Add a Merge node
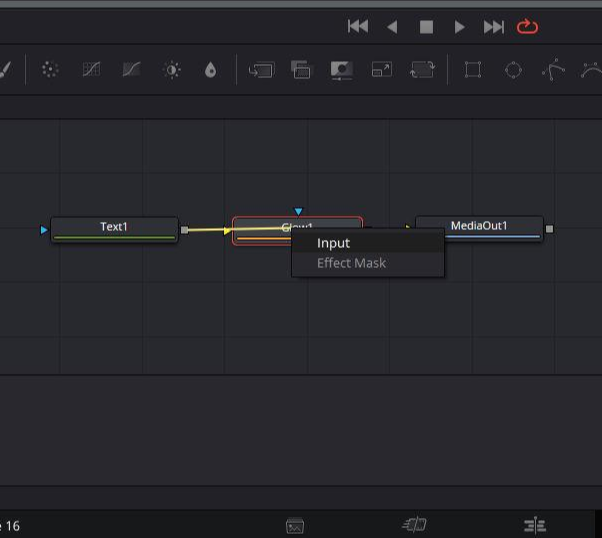The width and height of the screenshot is (602, 538). coord(261,70)
